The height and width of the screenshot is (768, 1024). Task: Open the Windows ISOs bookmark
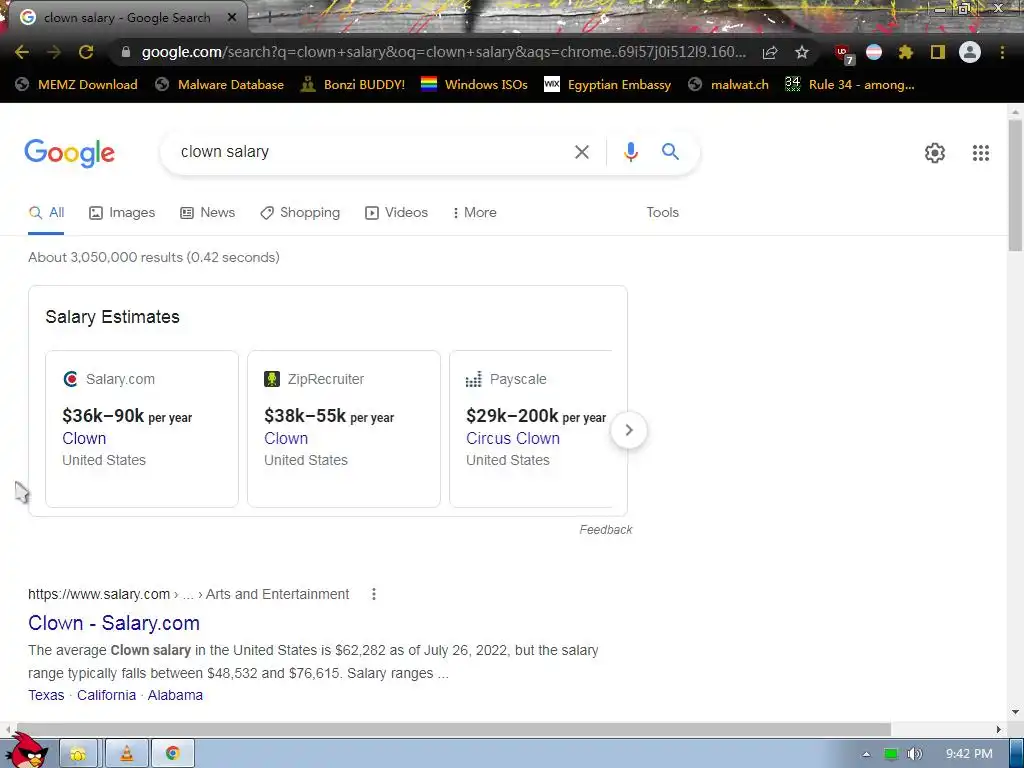474,84
